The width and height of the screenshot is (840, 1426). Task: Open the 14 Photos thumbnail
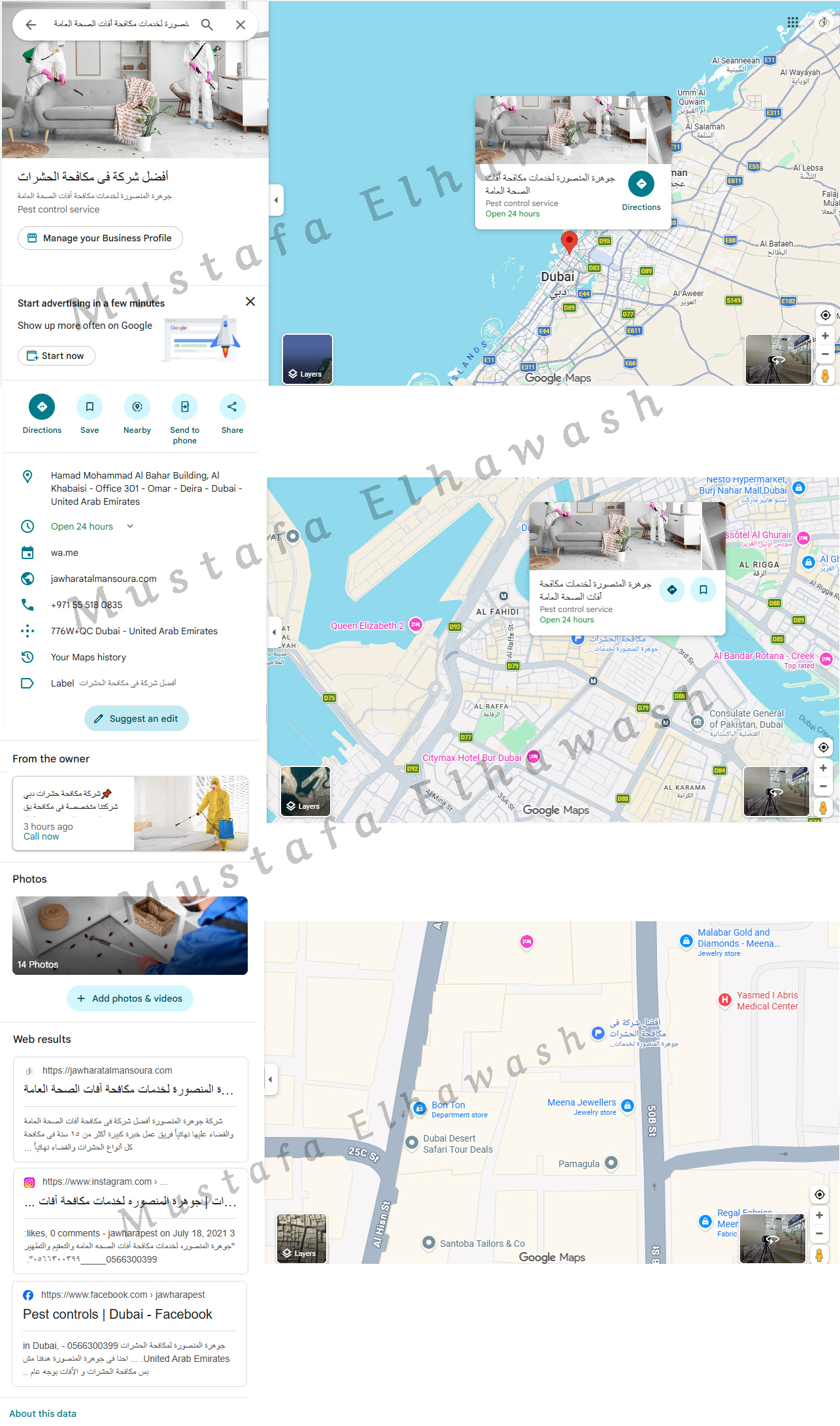(x=130, y=935)
